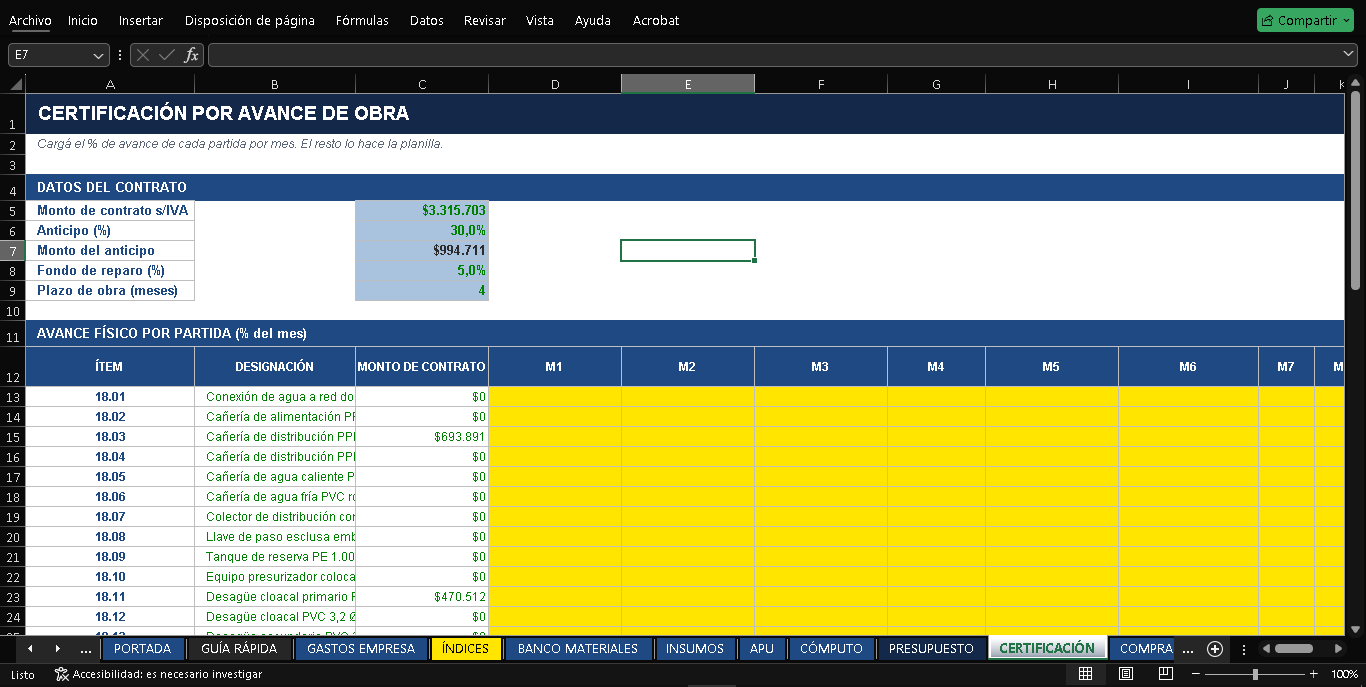Open the BANCO MATERIALES sheet tab

point(578,649)
